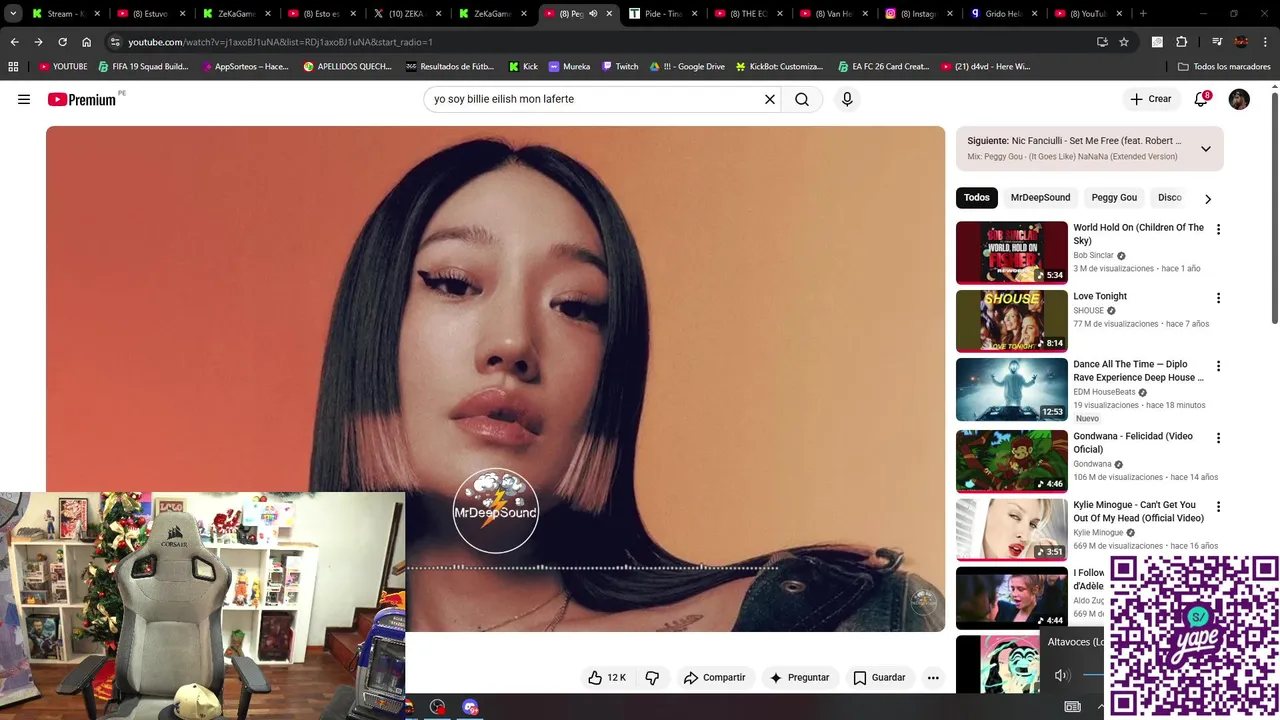Open the YOUTUBE bookmark
This screenshot has height=720, width=1280.
coord(63,66)
